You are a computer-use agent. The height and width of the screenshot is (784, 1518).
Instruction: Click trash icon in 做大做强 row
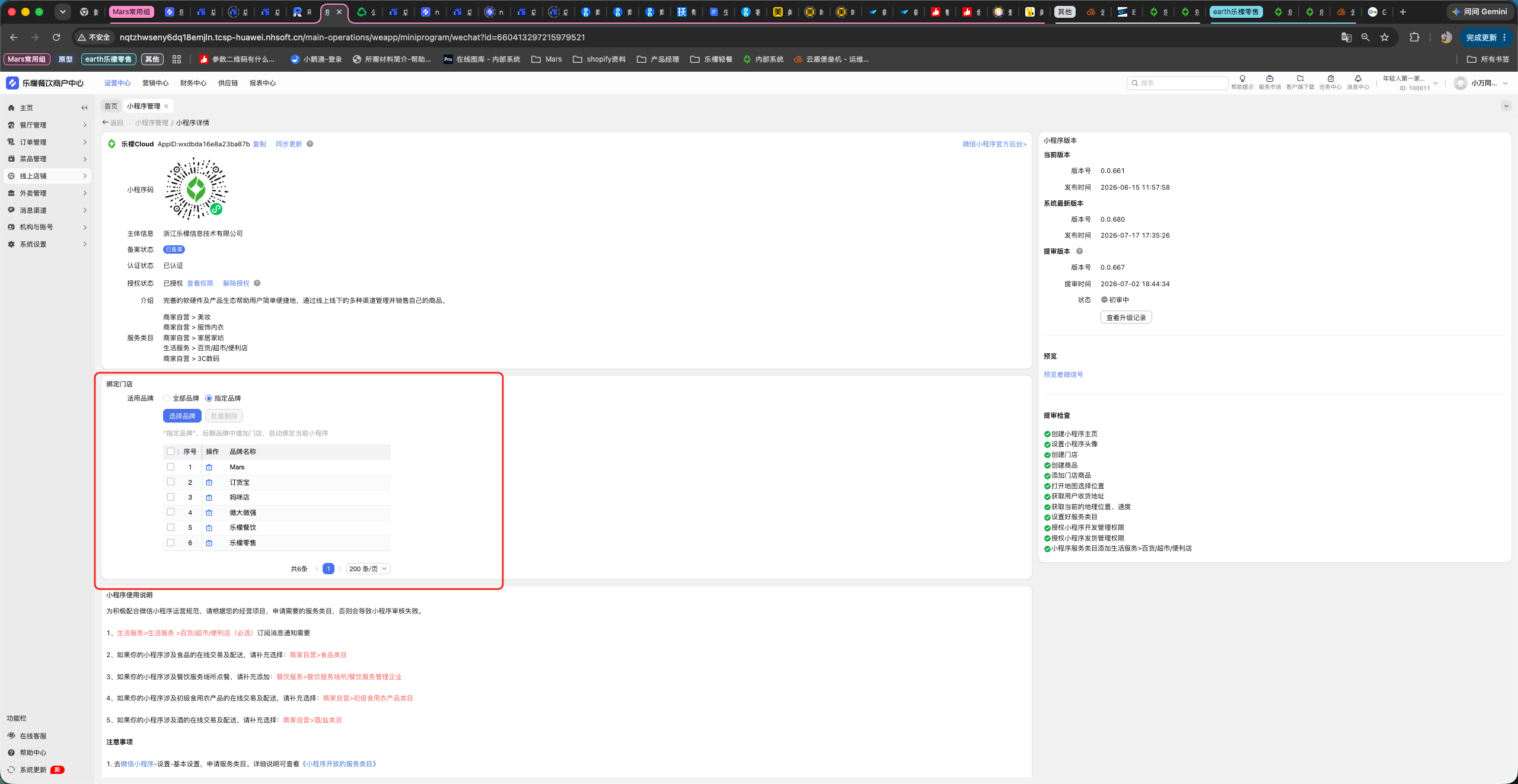[209, 513]
